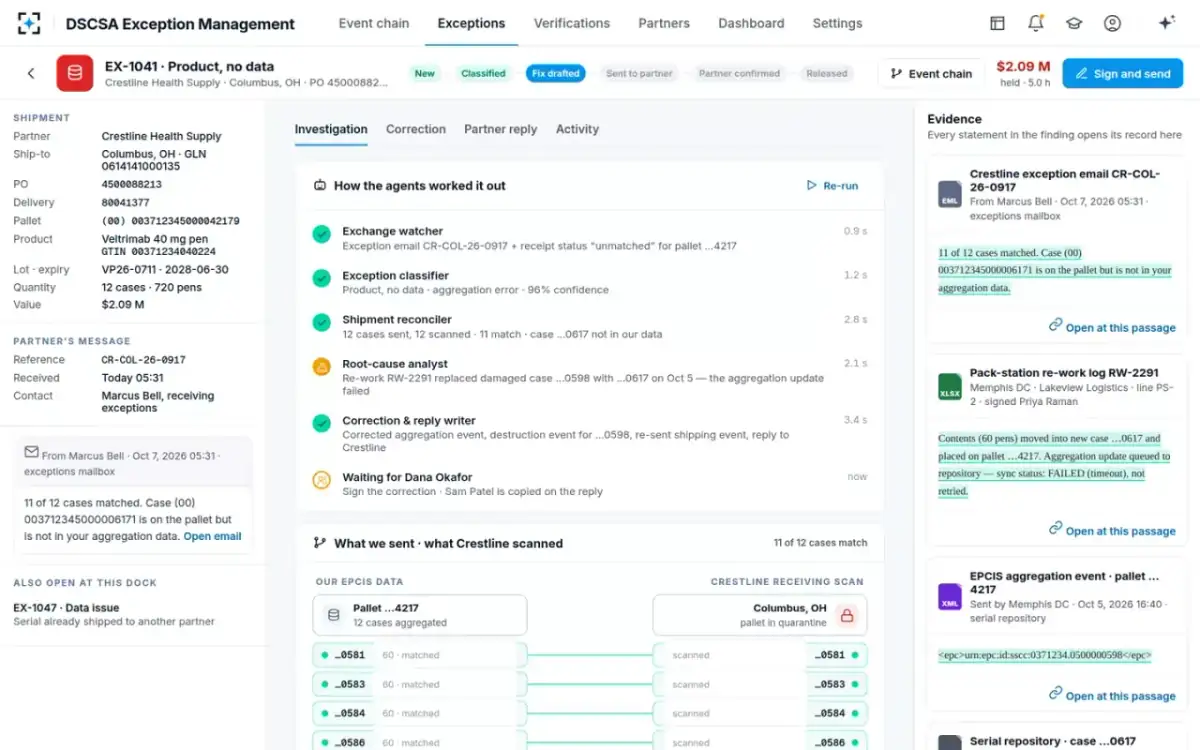Click Exception classifier green check icon

(322, 278)
